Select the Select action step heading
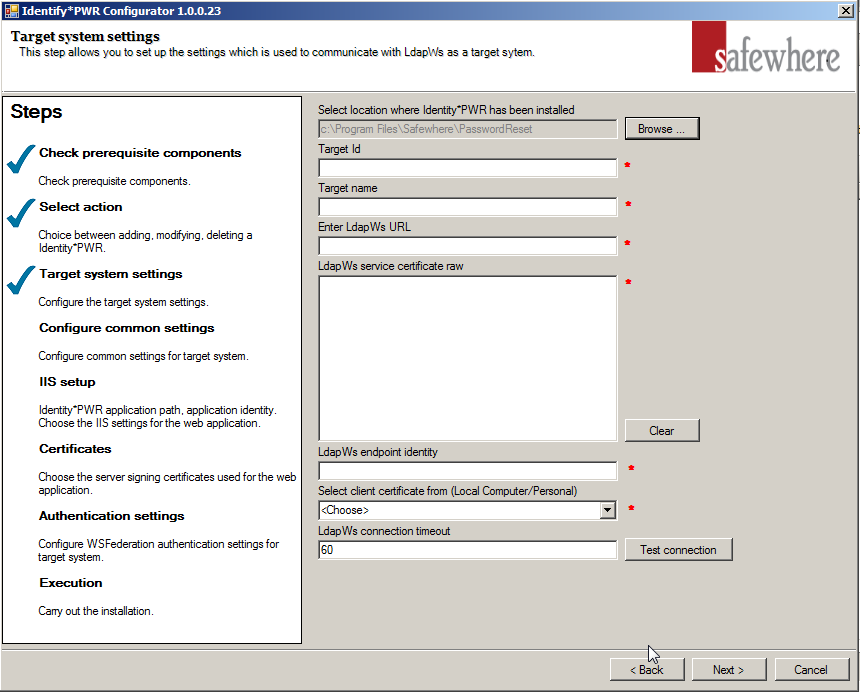 (x=81, y=207)
